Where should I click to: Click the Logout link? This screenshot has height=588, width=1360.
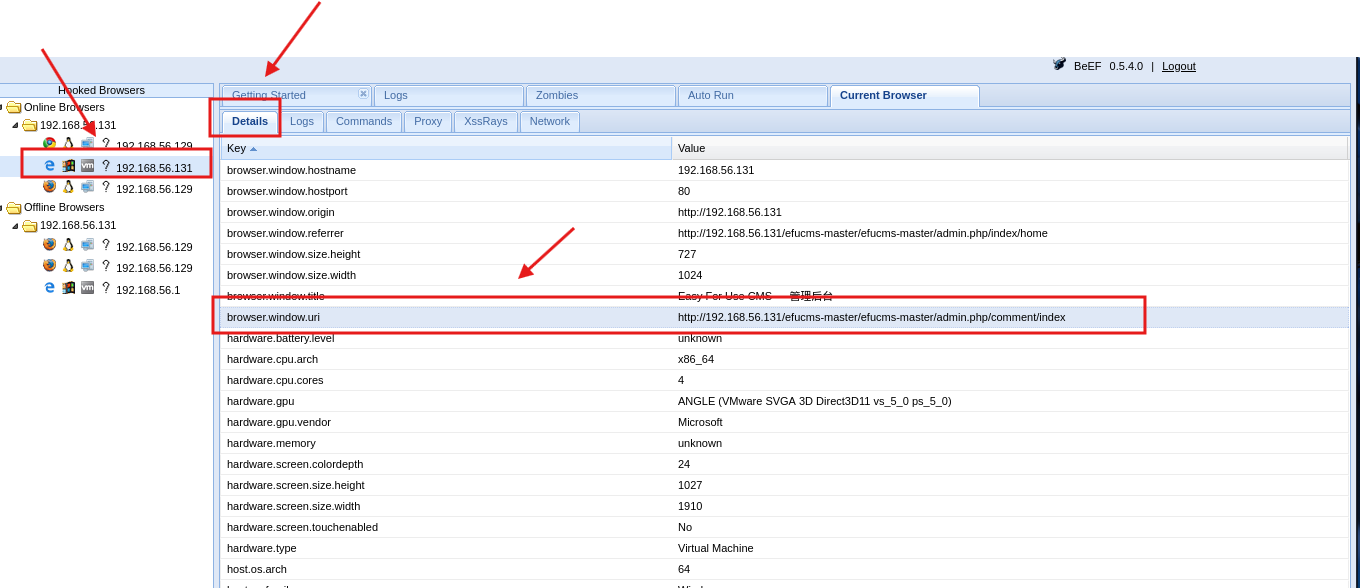click(x=1179, y=66)
